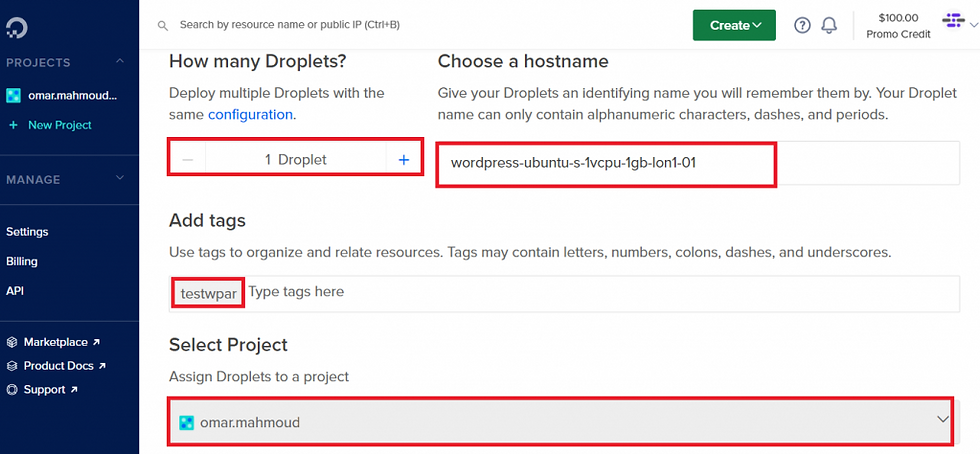The image size is (980, 454).
Task: Open Settings in the sidebar
Action: coord(27,231)
